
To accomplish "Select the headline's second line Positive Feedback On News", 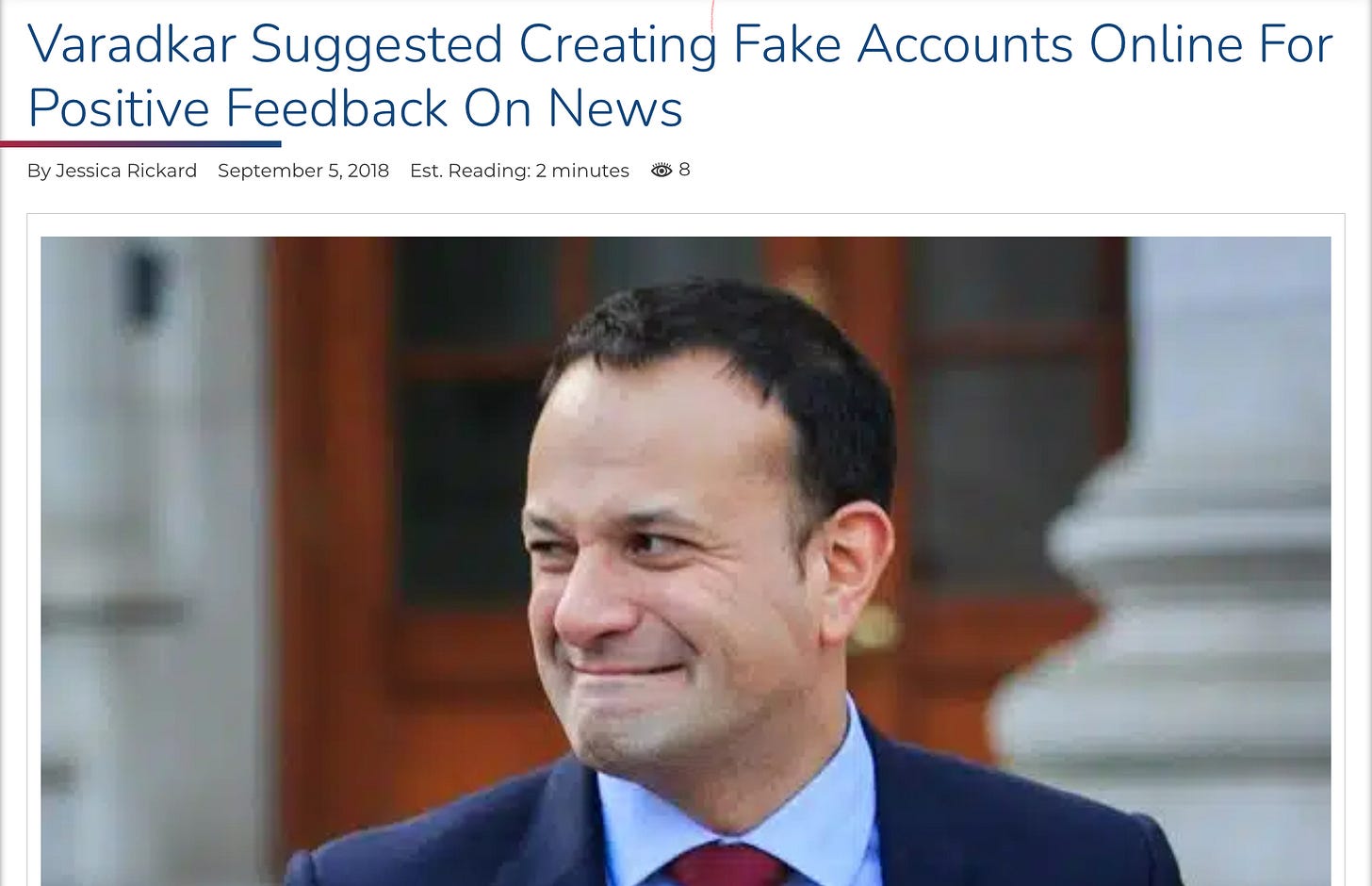I will [x=355, y=108].
